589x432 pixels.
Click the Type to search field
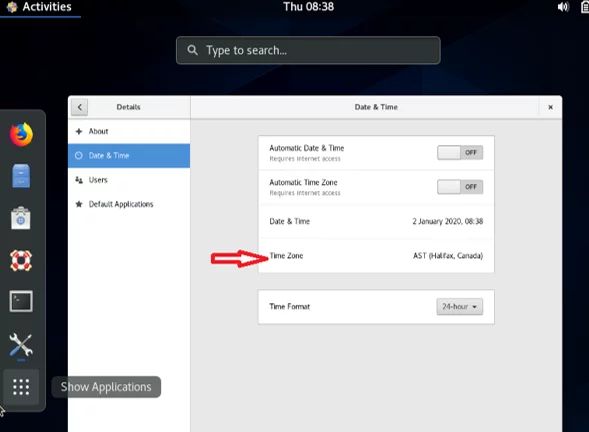click(x=308, y=50)
